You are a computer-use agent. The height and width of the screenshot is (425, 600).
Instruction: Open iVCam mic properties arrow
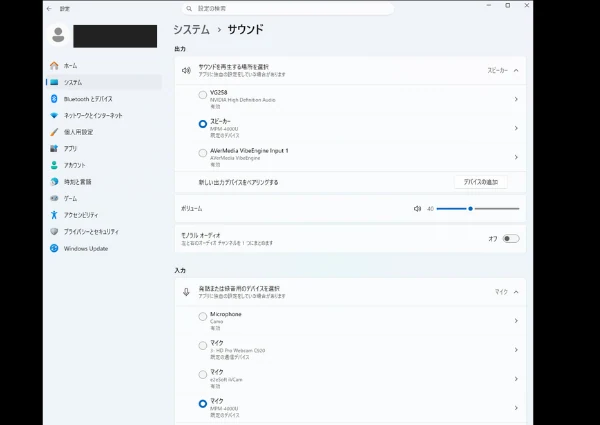click(x=516, y=379)
